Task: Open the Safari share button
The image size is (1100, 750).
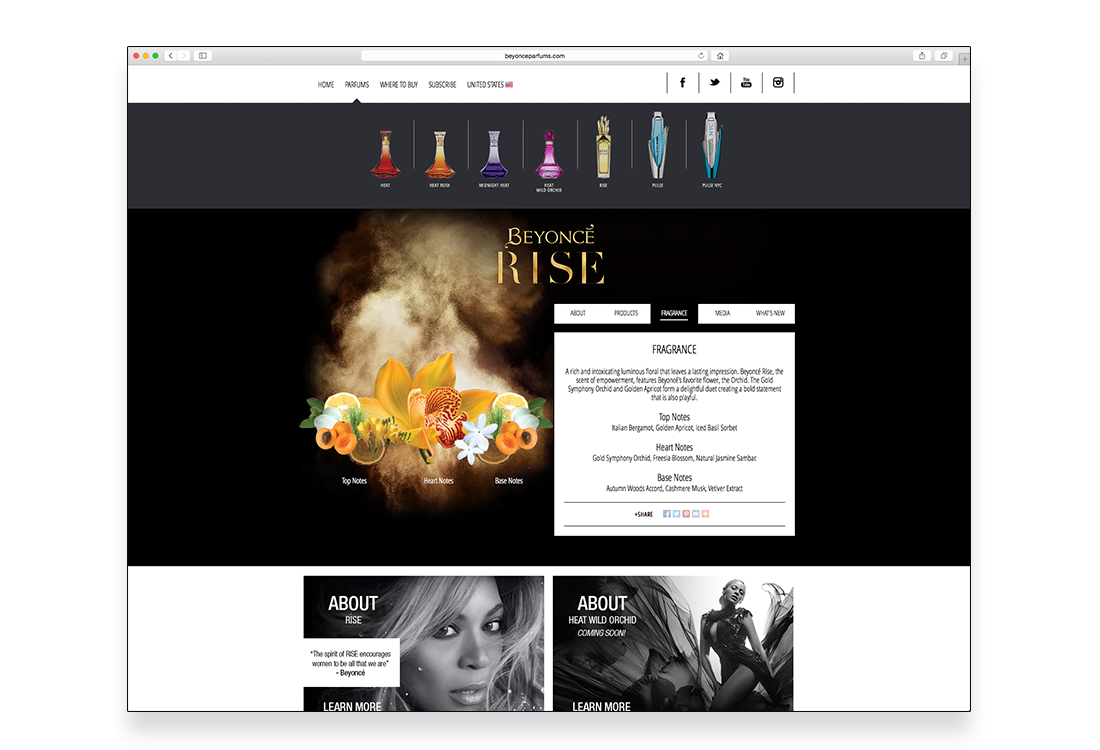Action: pos(922,55)
